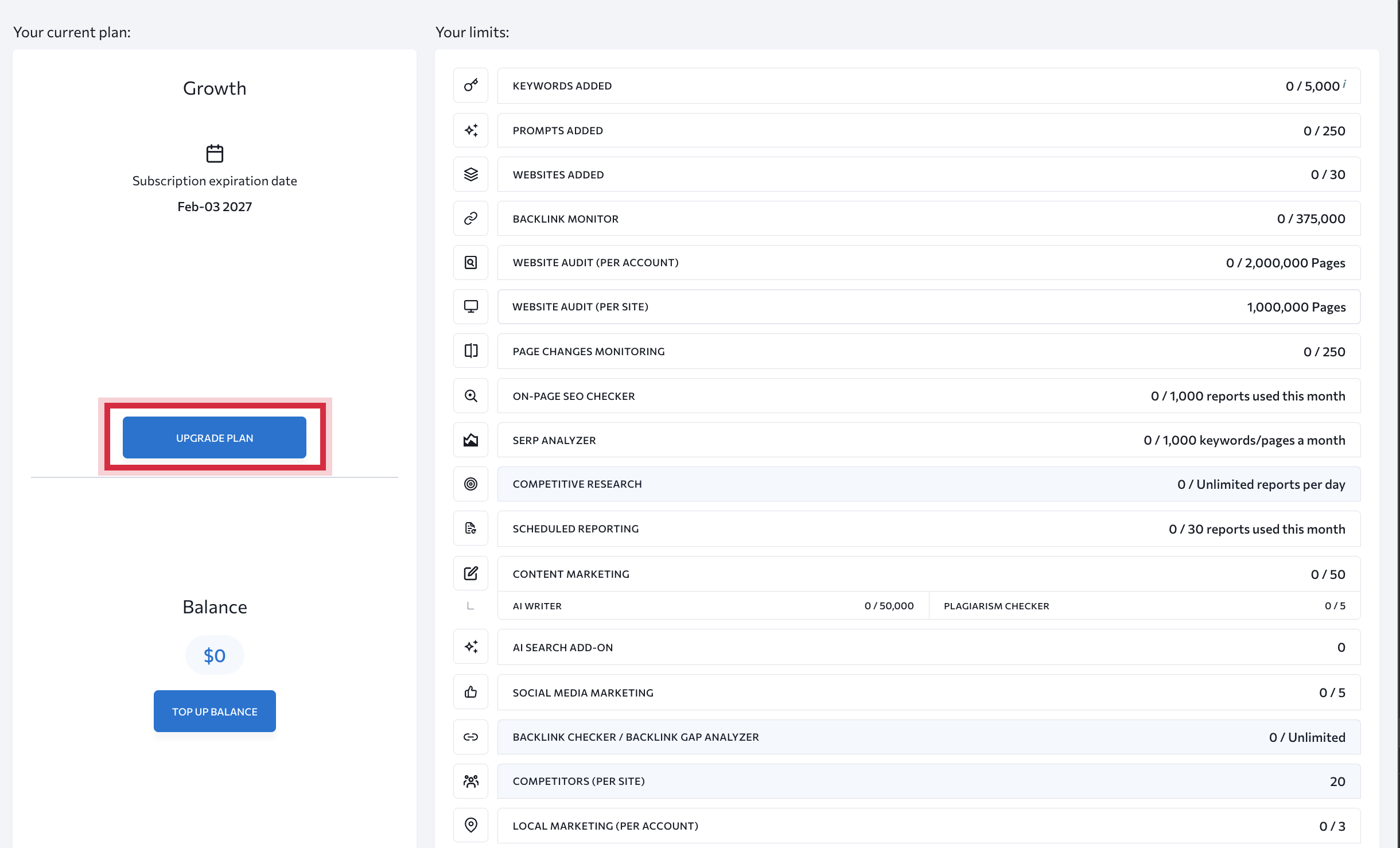Click the people icon for Competitors per site
This screenshot has width=1400, height=848.
click(470, 781)
